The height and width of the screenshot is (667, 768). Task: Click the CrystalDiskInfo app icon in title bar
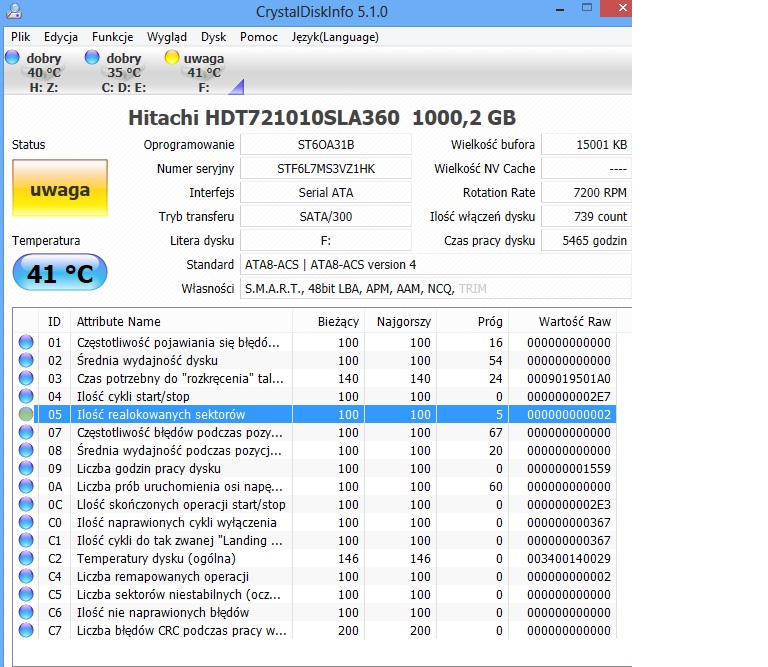(14, 11)
